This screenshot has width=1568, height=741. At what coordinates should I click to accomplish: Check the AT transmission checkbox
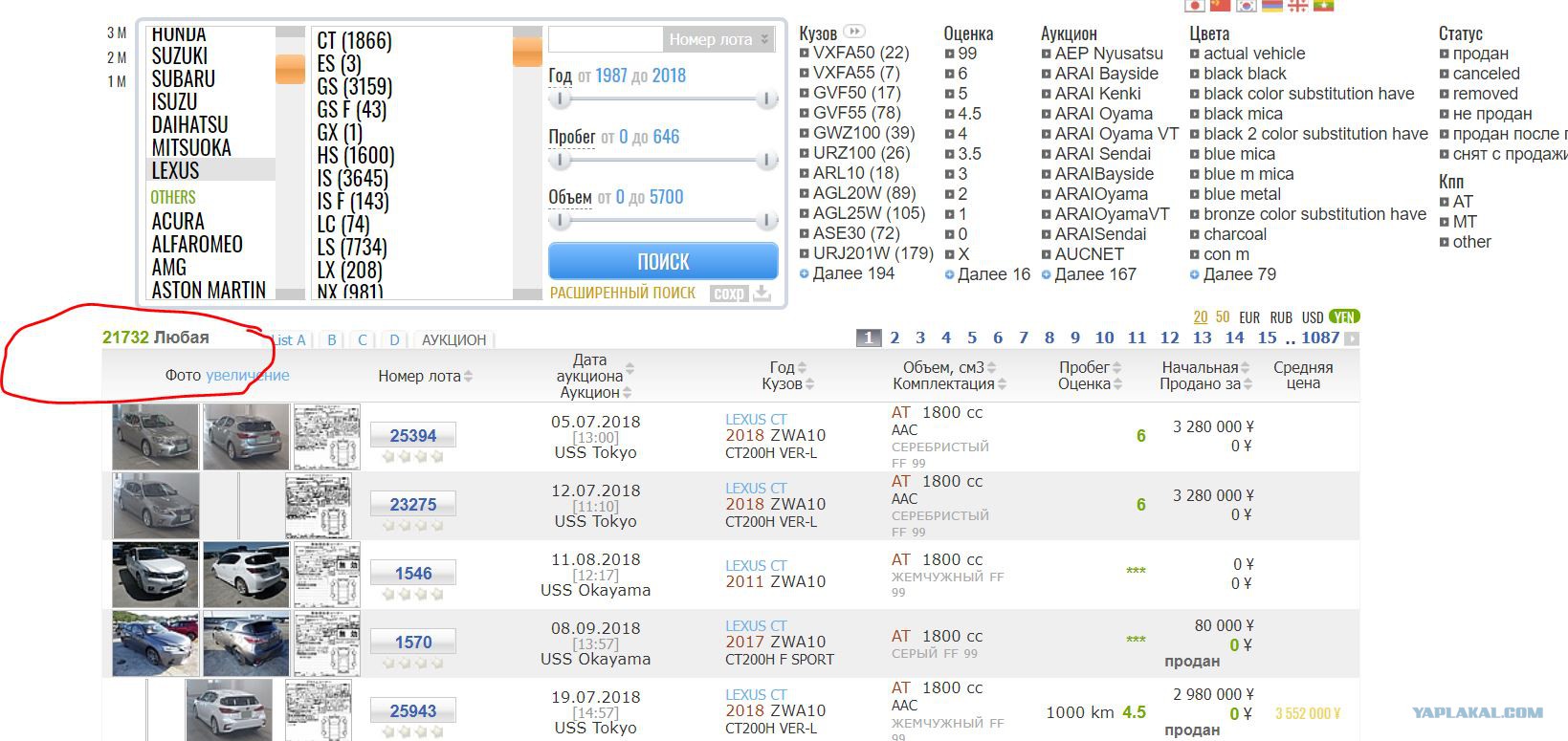(x=1445, y=203)
